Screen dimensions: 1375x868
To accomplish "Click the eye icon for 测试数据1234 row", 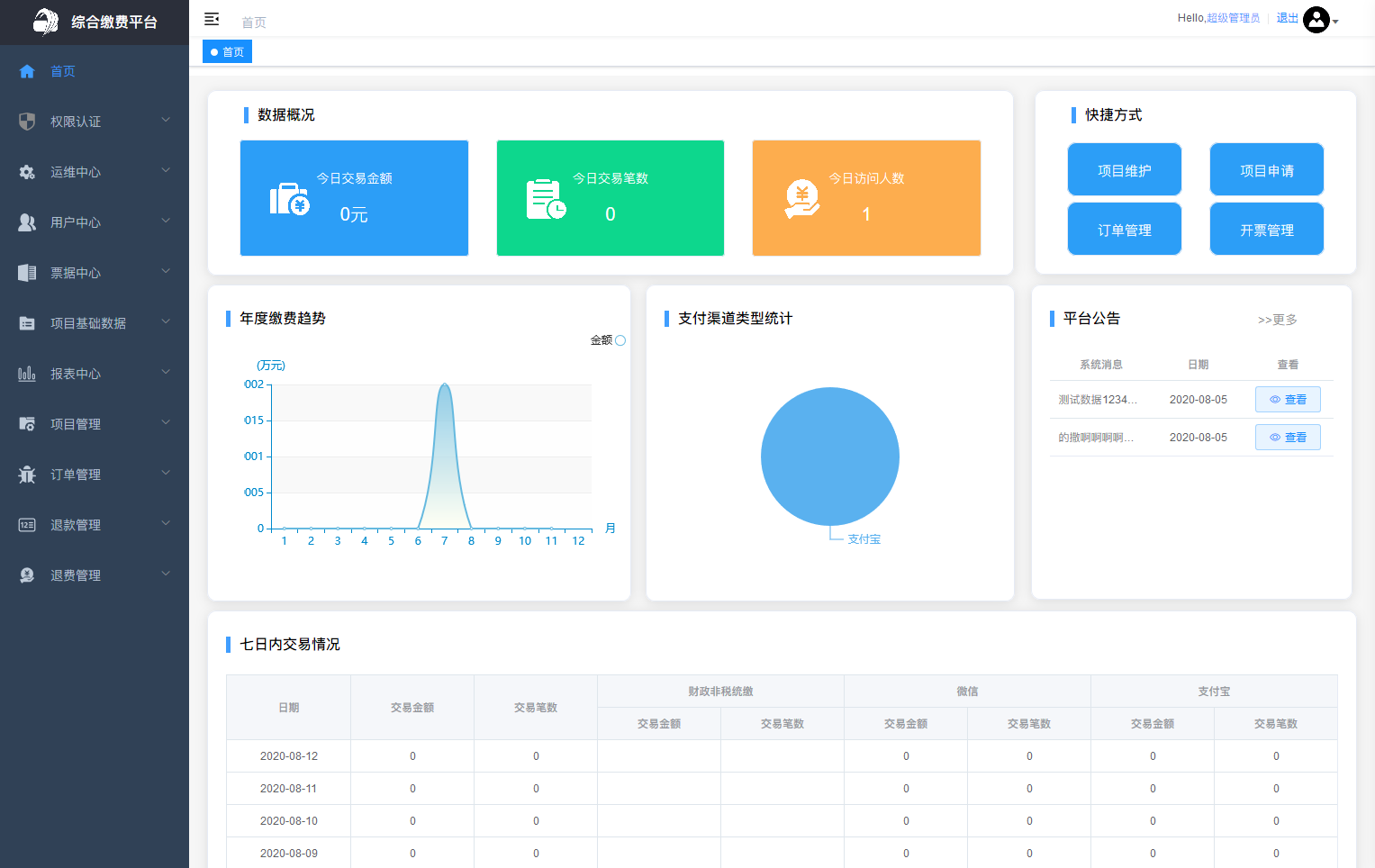I will tap(1275, 400).
